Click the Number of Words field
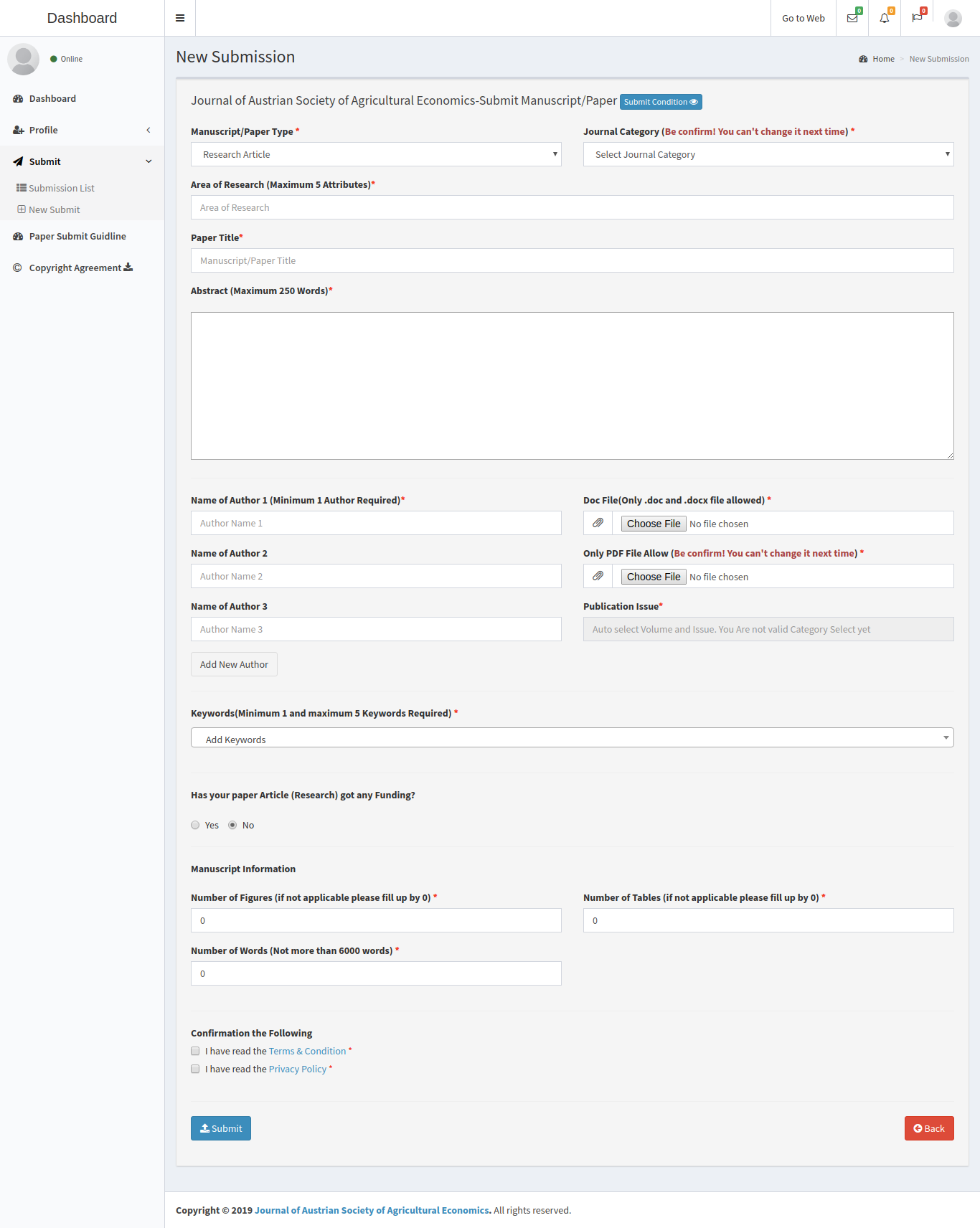980x1228 pixels. tap(376, 973)
